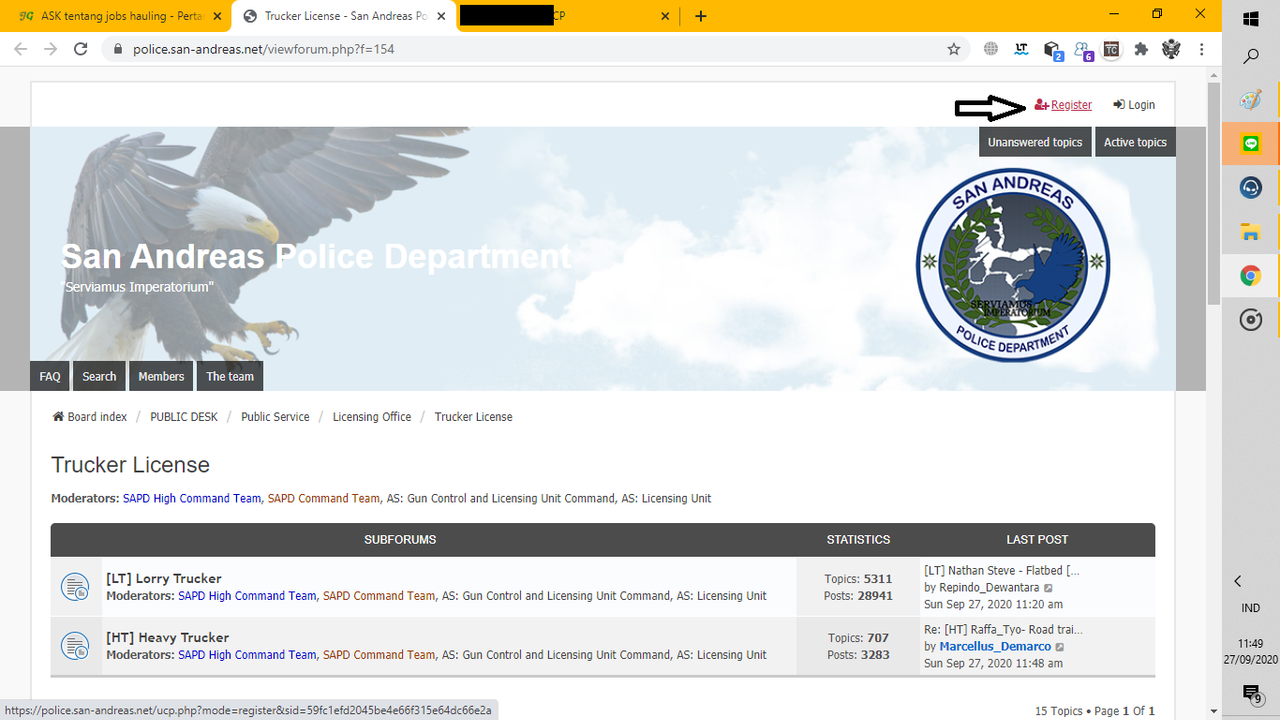Screen dimensions: 1280x720
Task: Switch to the browser tab ending in CP
Action: pyautogui.click(x=568, y=16)
